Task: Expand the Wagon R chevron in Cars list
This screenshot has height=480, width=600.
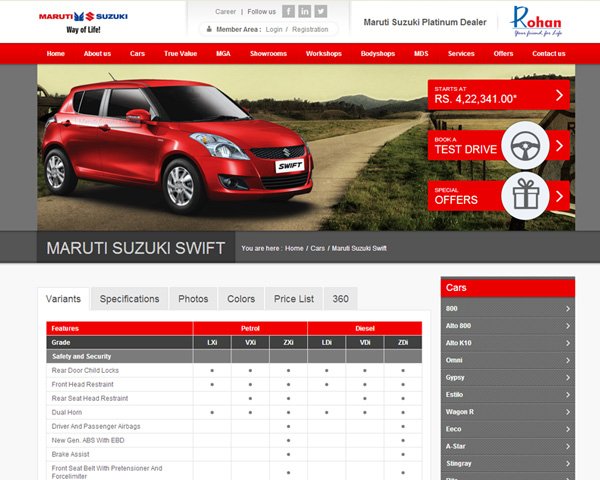Action: (x=567, y=411)
